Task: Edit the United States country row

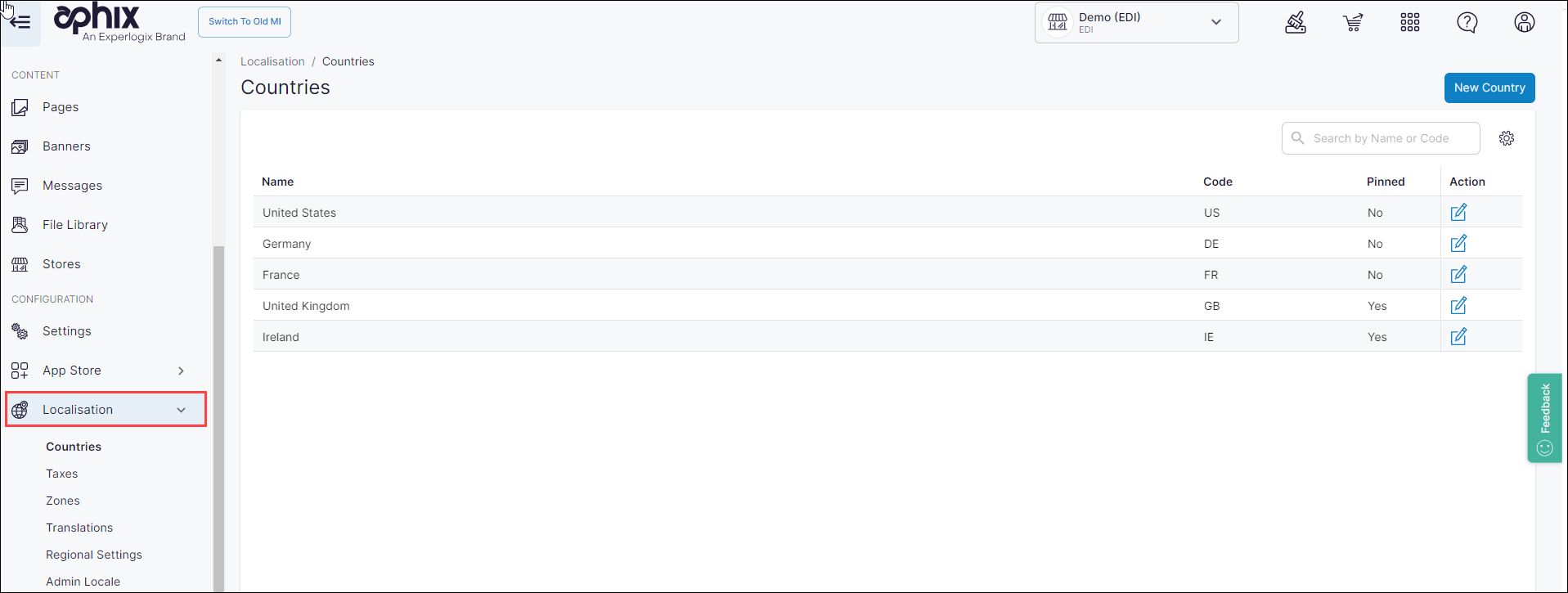Action: tap(1458, 213)
